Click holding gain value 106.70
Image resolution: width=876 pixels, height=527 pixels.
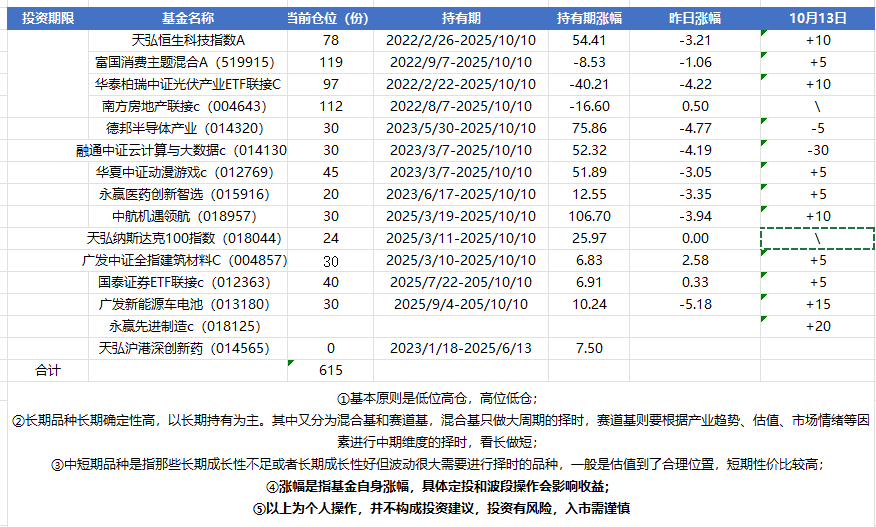589,216
